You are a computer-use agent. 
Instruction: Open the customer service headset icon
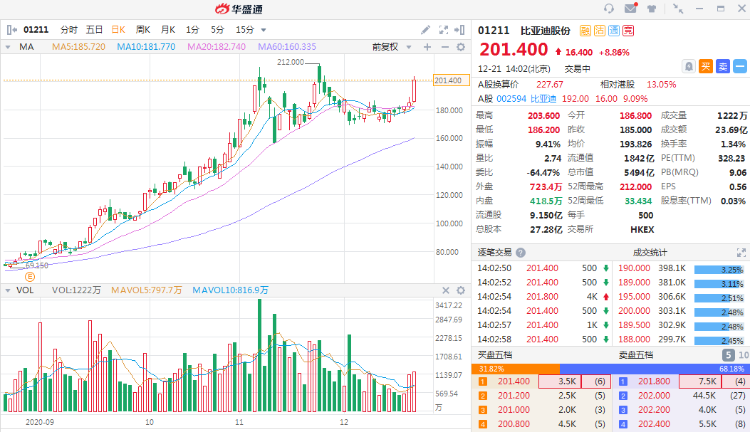point(607,8)
